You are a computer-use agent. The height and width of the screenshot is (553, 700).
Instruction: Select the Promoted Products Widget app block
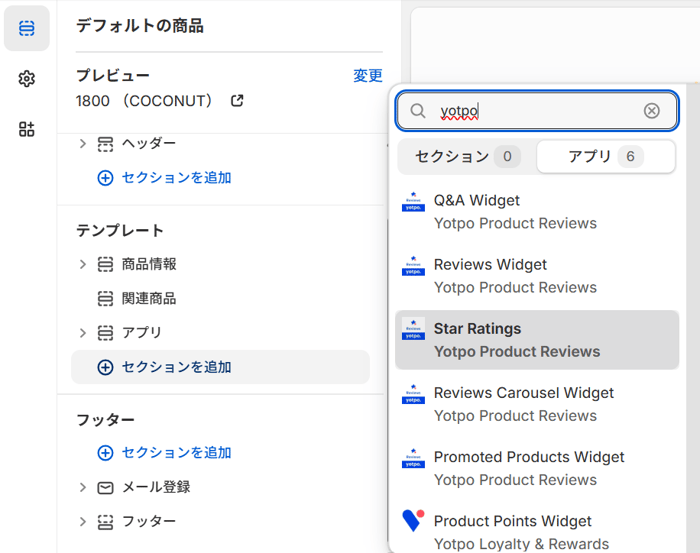(x=537, y=469)
